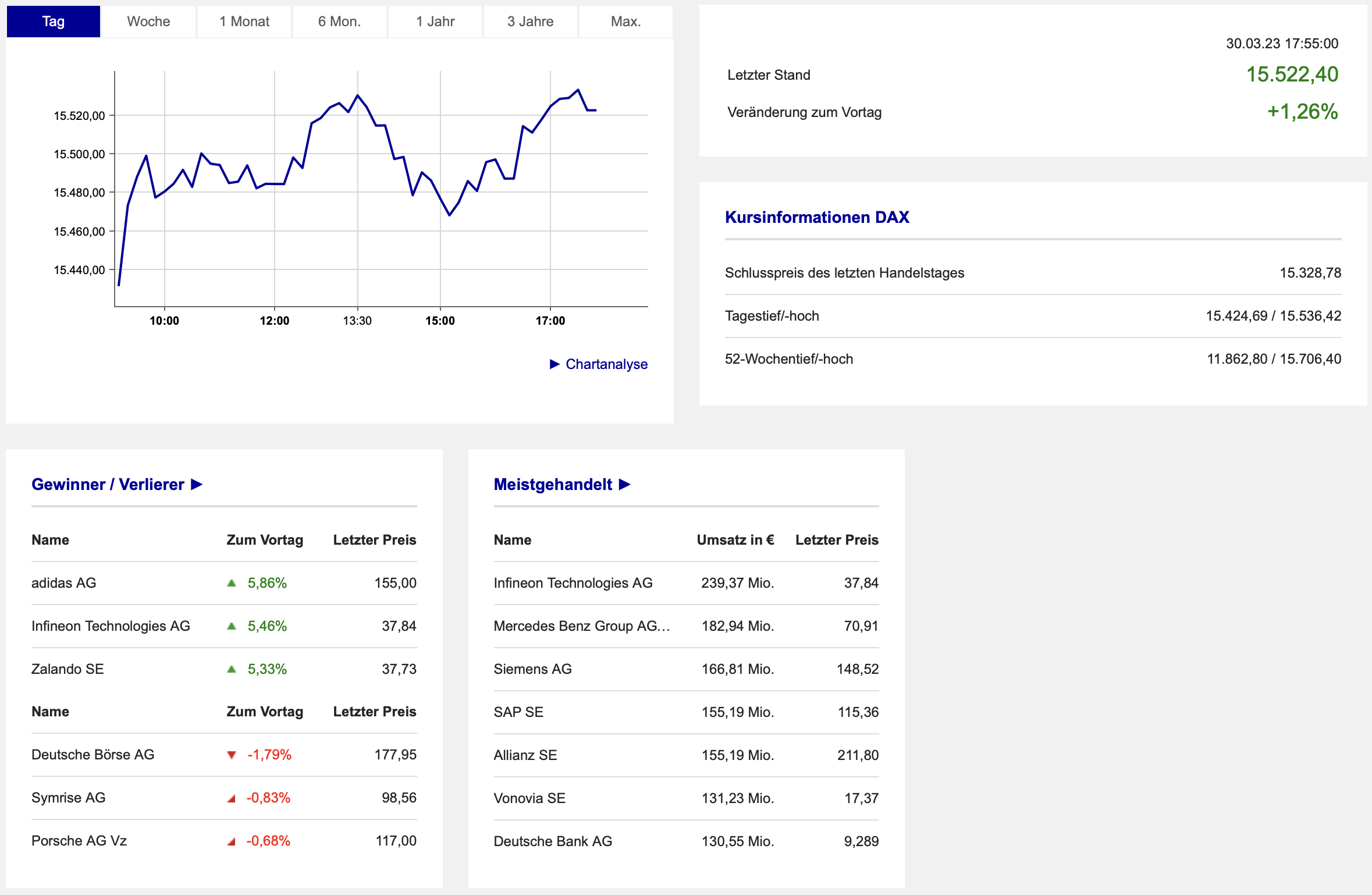Open the Chartanalyse link
This screenshot has height=895, width=1372.
(x=606, y=364)
